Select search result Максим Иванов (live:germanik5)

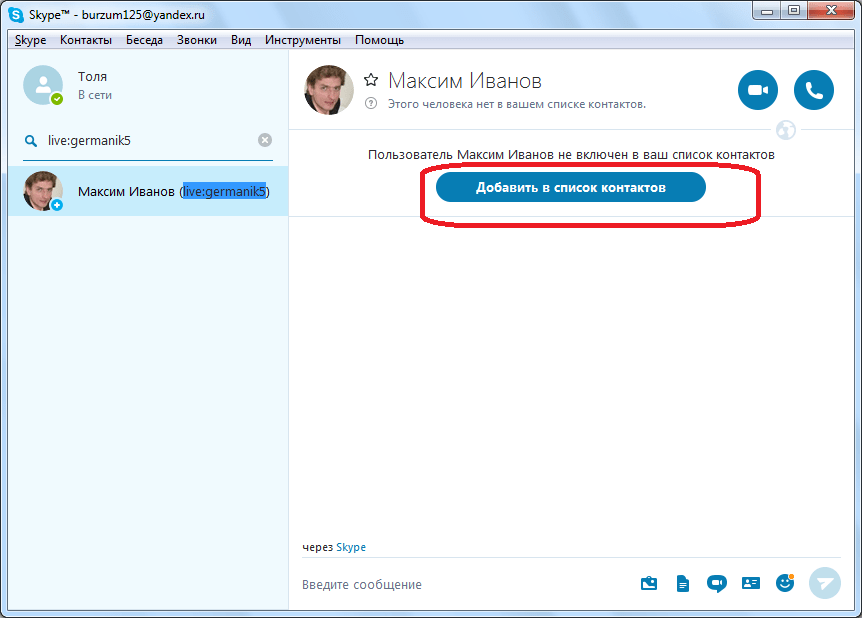pyautogui.click(x=148, y=191)
